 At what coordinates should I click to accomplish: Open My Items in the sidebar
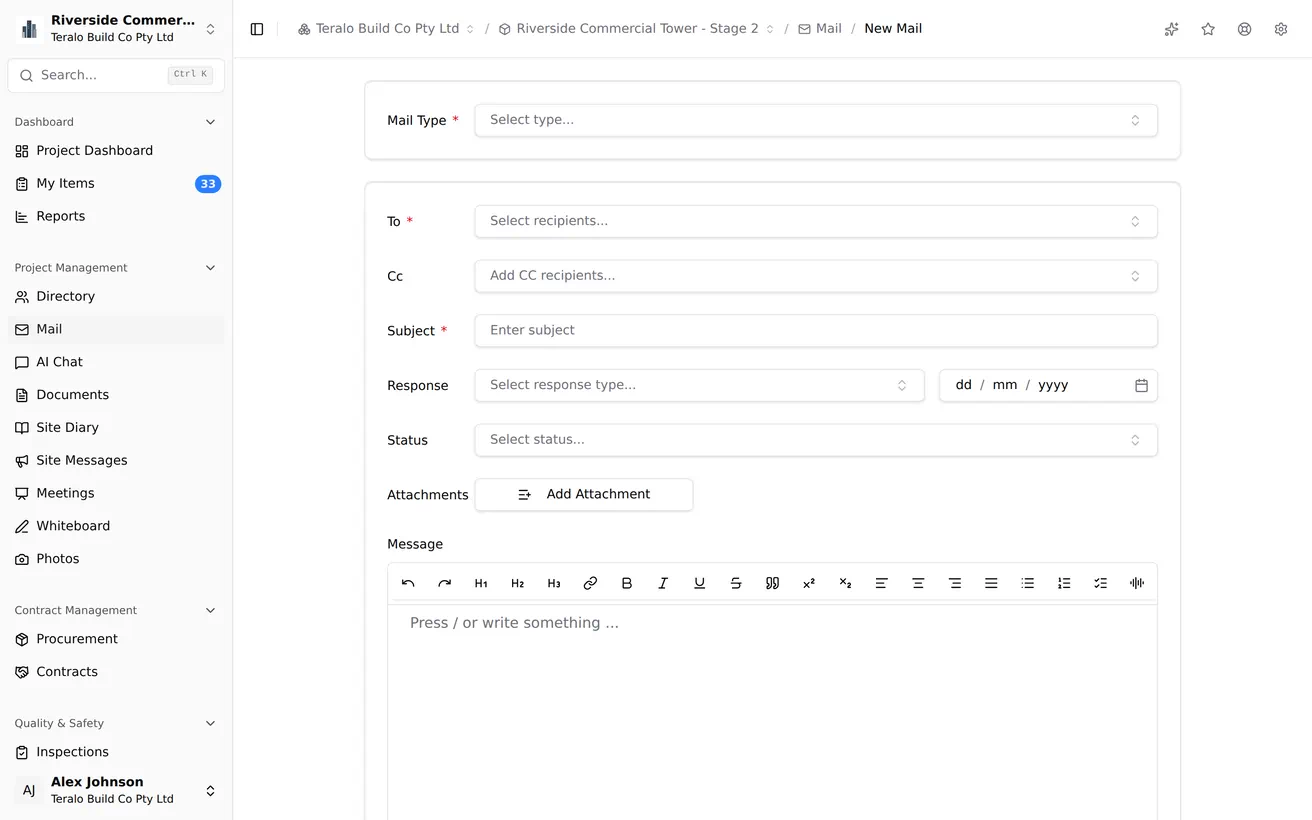click(116, 184)
